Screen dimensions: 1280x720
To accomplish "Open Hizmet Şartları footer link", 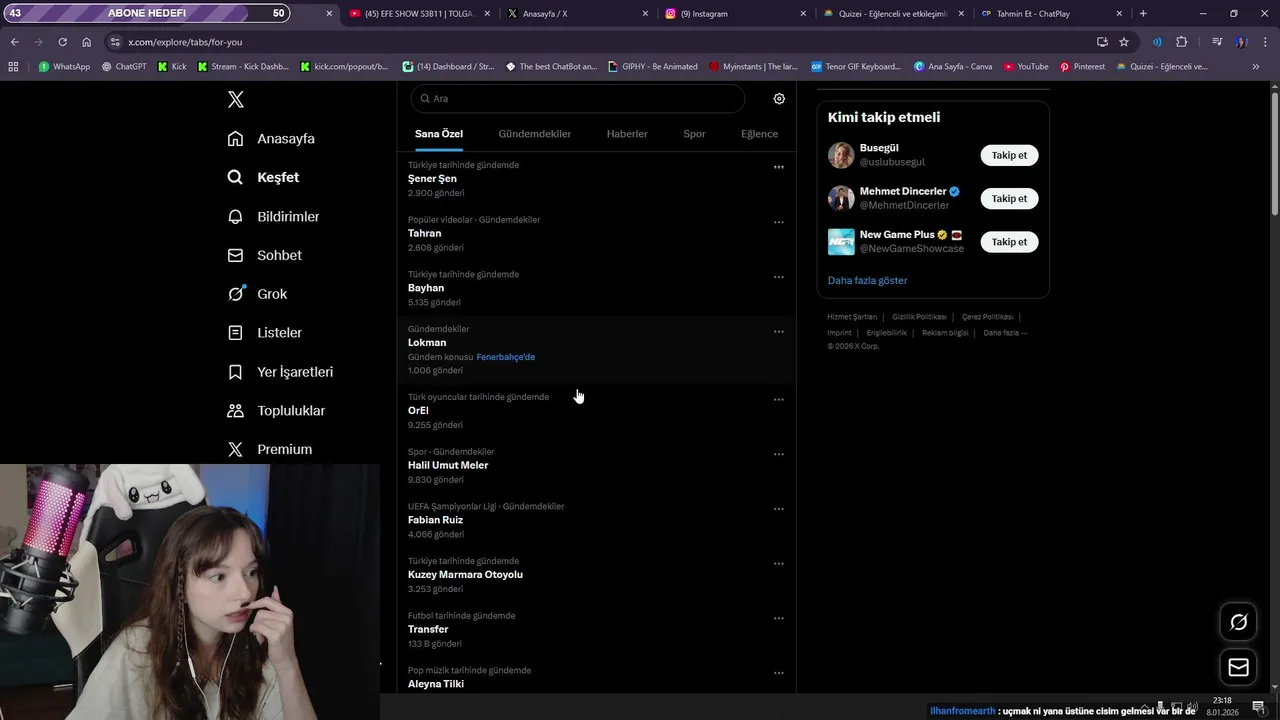I will [852, 317].
